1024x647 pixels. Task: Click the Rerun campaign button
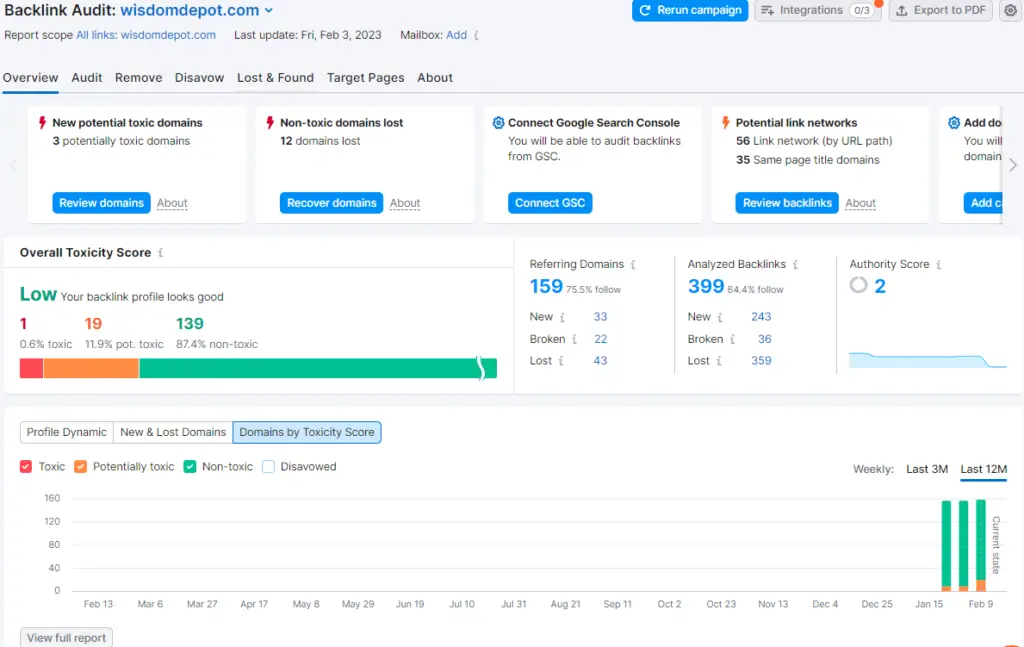(x=690, y=10)
